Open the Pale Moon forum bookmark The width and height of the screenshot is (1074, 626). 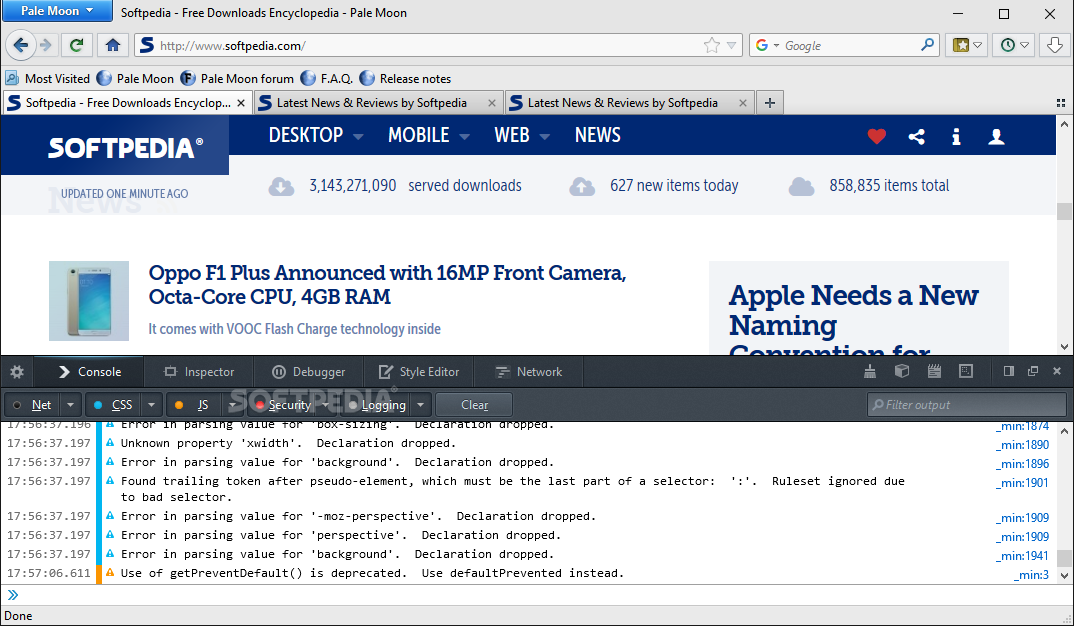(x=237, y=79)
